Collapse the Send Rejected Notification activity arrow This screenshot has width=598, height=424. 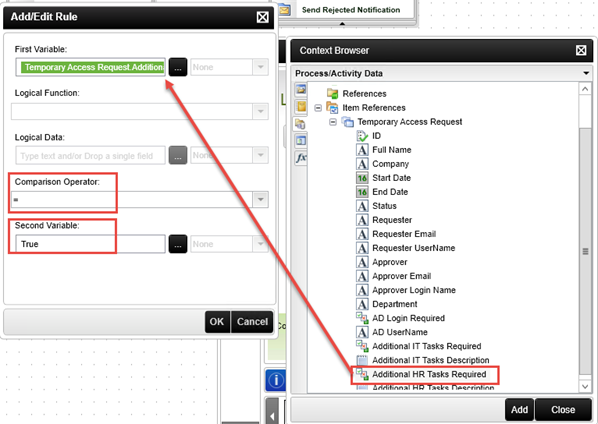[342, 23]
